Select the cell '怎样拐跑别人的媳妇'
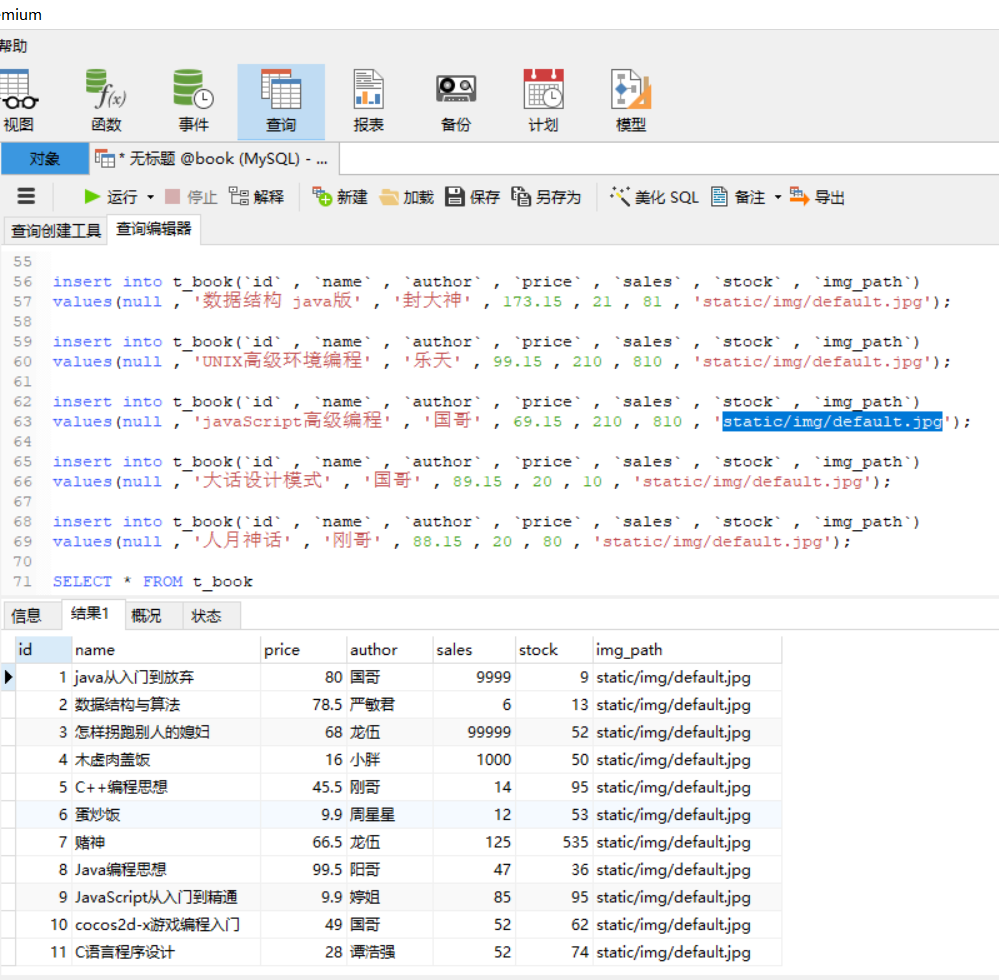The image size is (999, 980). 166,732
